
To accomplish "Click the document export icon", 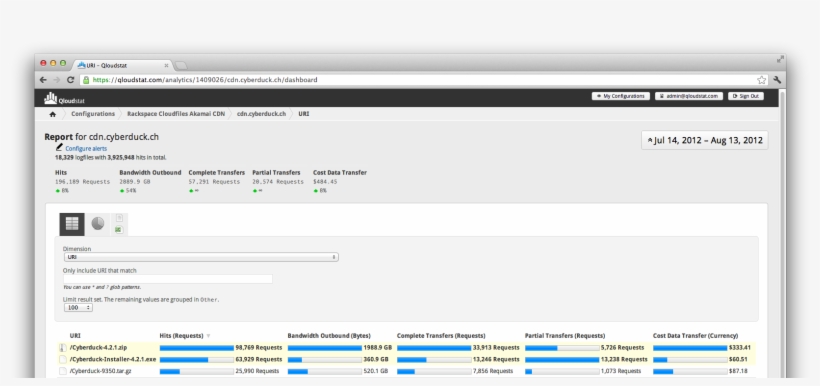I will click(x=119, y=218).
